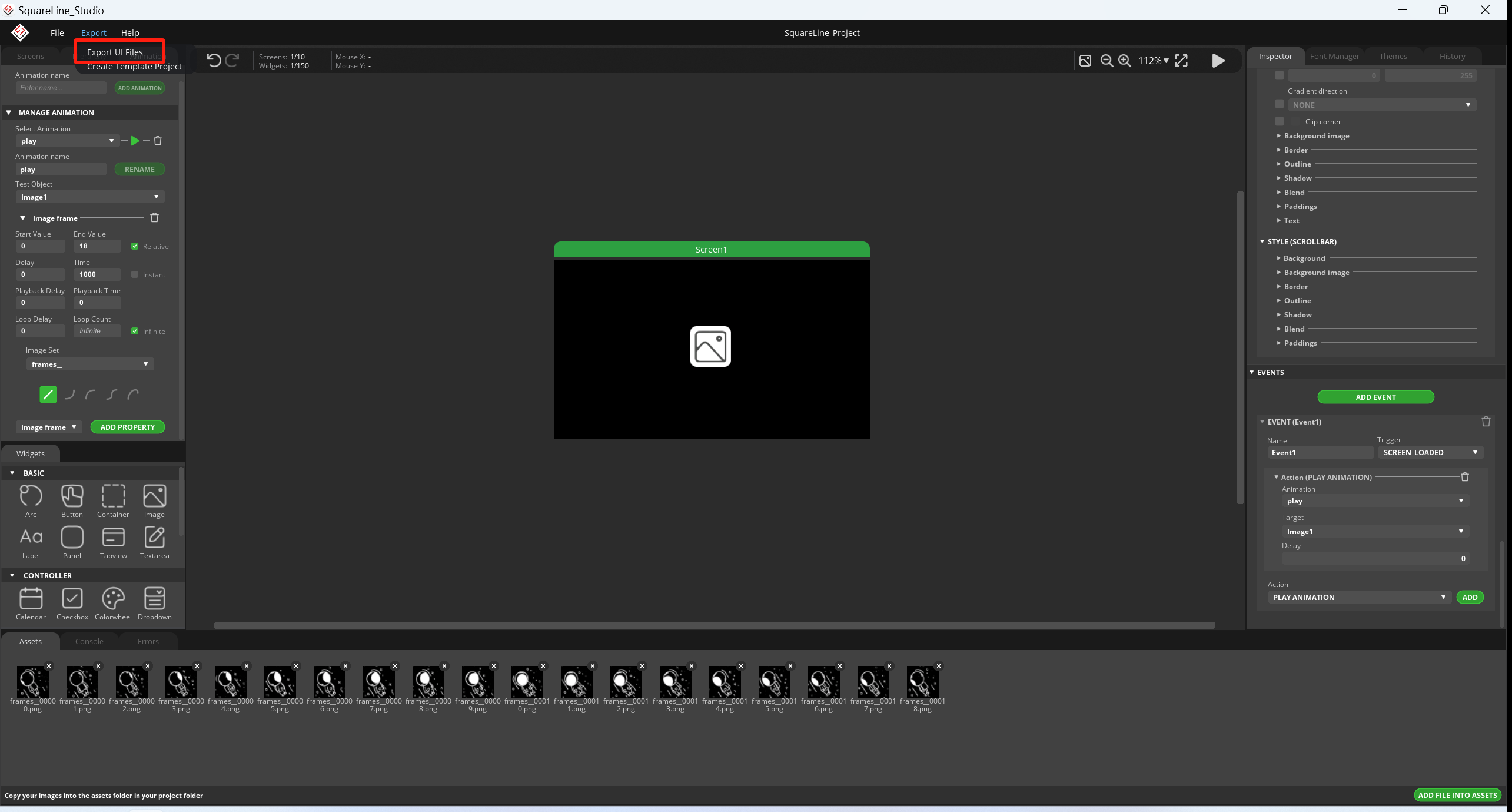Click the Play preview button
Viewport: 1512px width, 812px height.
point(1218,61)
